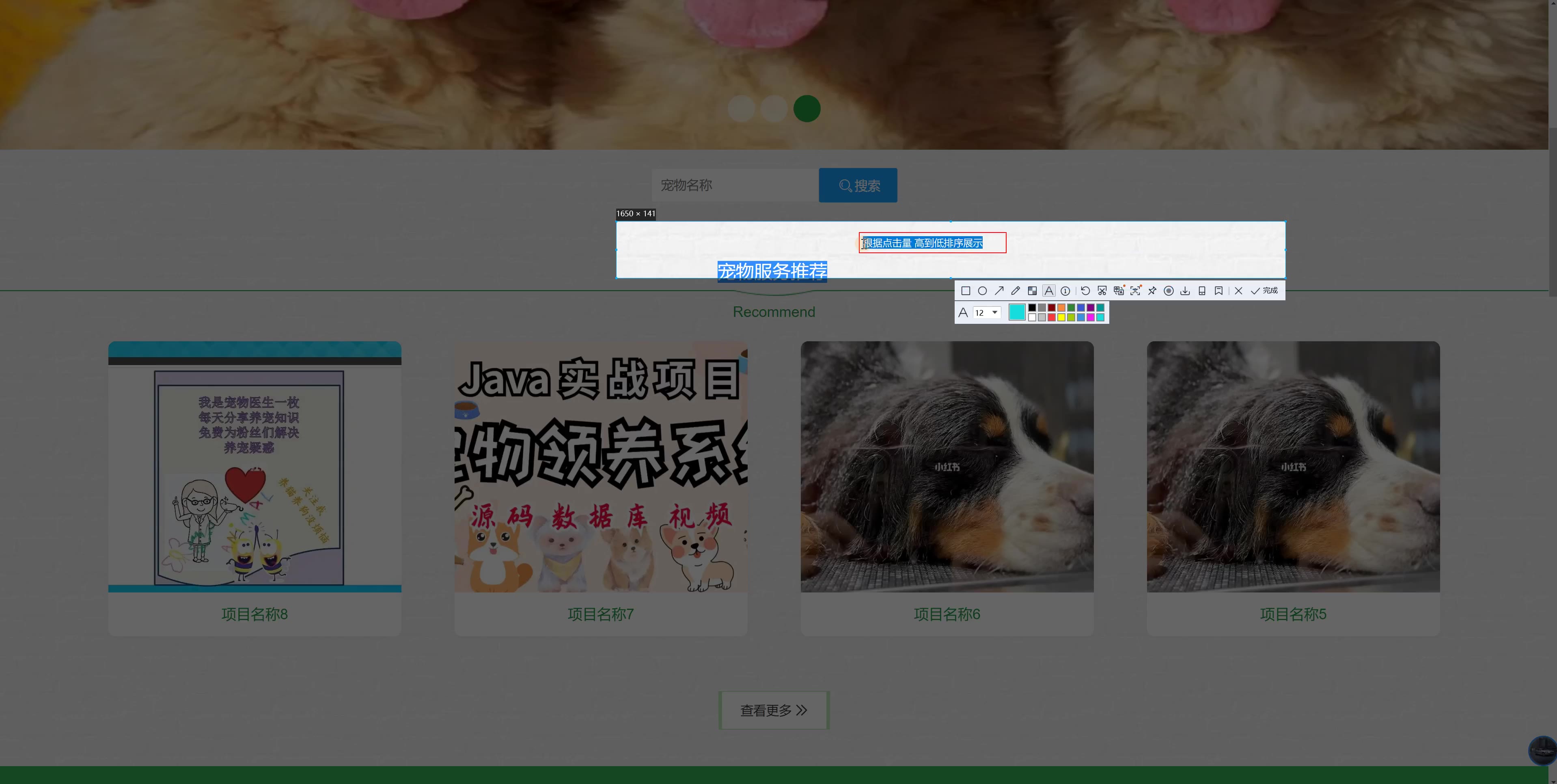Image resolution: width=1557 pixels, height=784 pixels.
Task: Pick the white color swatch
Action: pyautogui.click(x=1032, y=317)
